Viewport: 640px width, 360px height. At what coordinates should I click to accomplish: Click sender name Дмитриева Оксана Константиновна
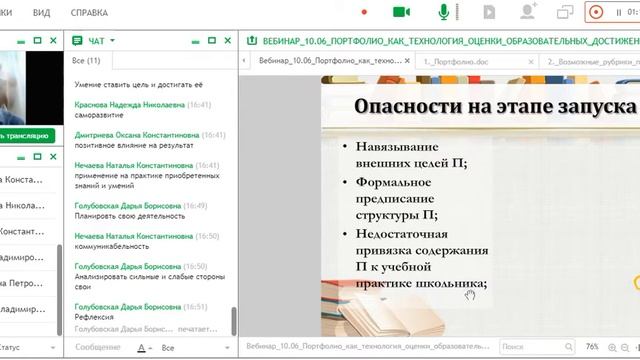137,135
